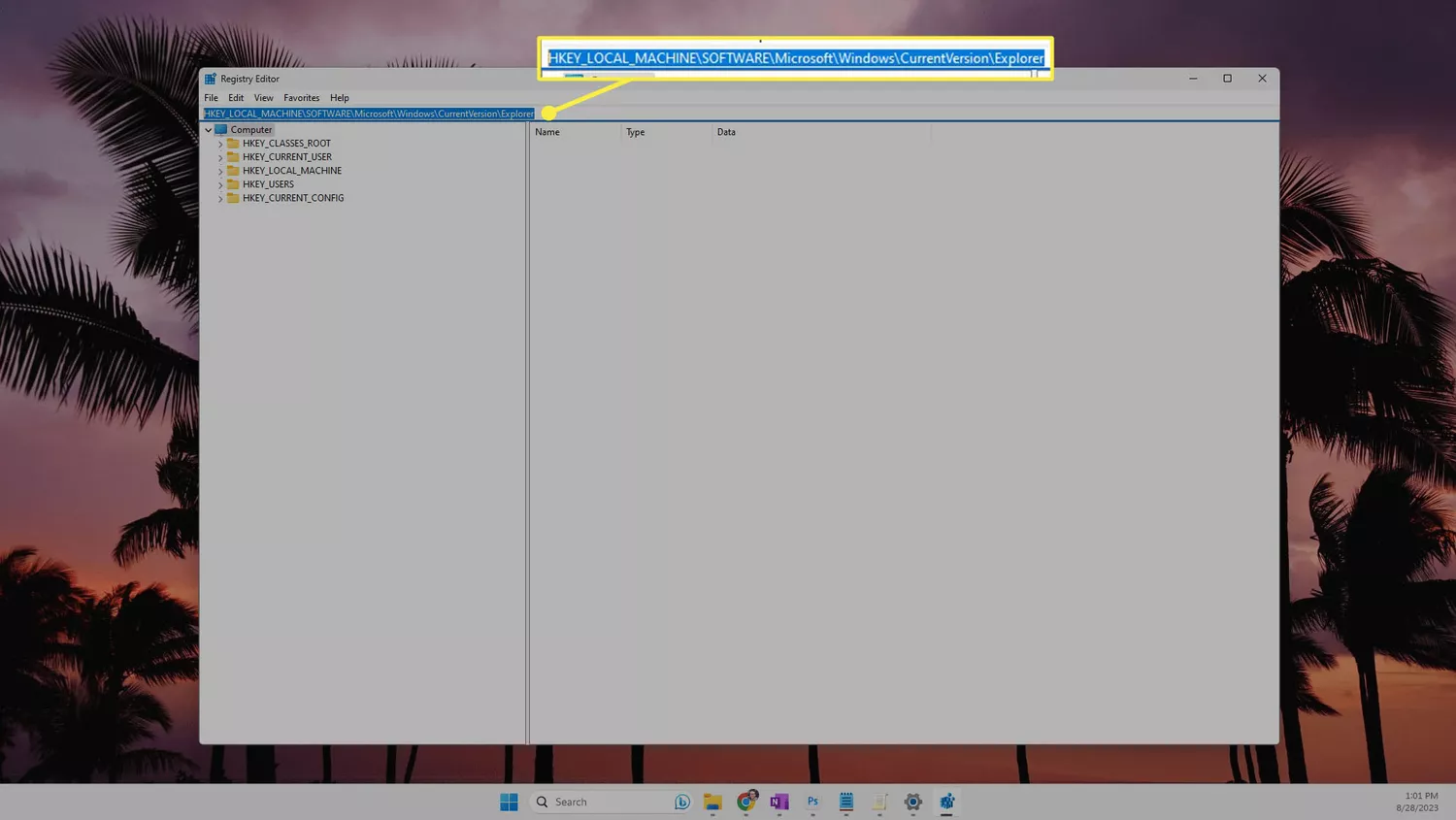Click the HKEY_CURRENT_USER folder icon

pos(233,157)
